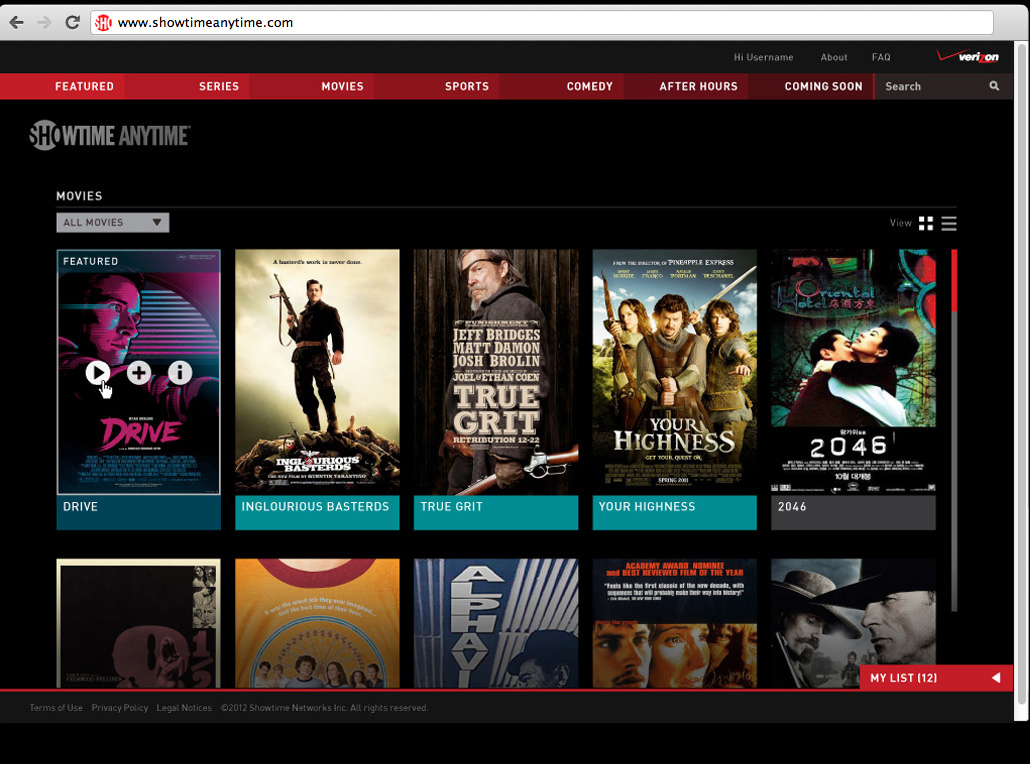Click the search magnifier icon
The width and height of the screenshot is (1030, 764).
coord(994,86)
